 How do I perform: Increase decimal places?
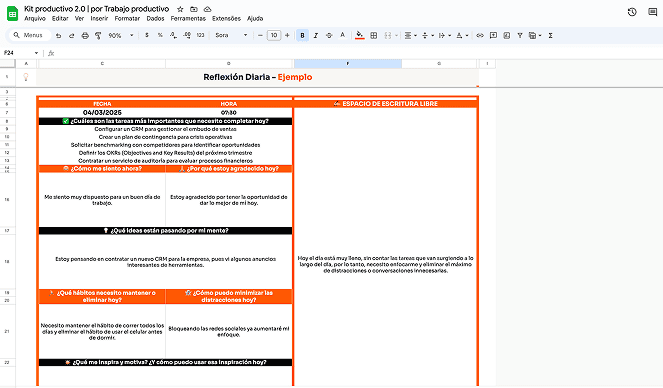tap(187, 36)
